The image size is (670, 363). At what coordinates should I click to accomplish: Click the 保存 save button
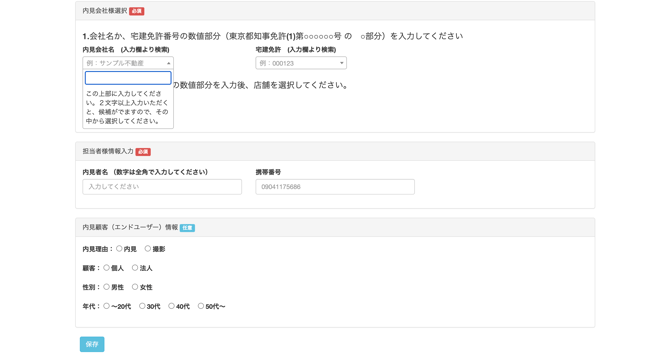(x=92, y=344)
